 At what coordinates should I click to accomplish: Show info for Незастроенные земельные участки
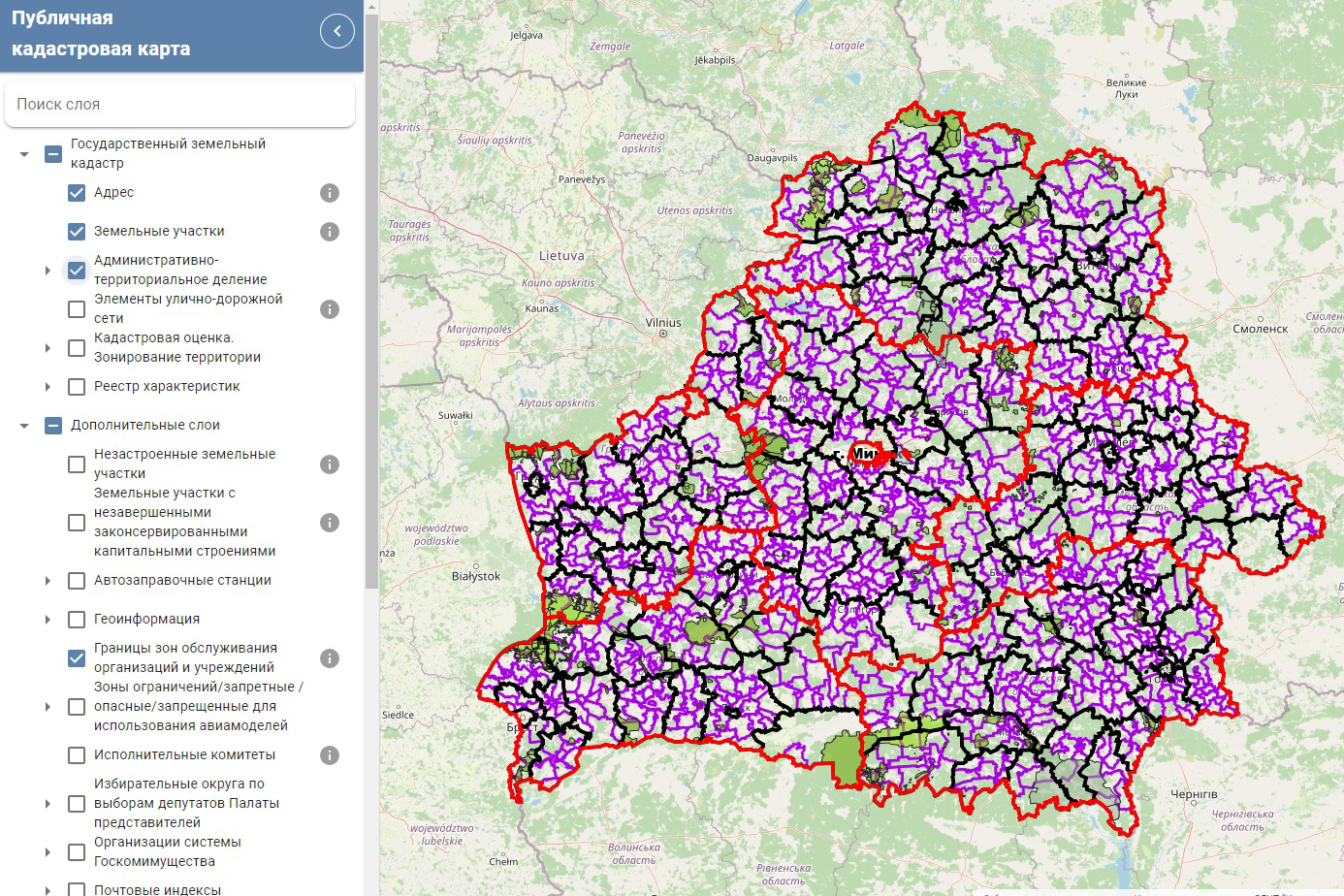coord(330,464)
